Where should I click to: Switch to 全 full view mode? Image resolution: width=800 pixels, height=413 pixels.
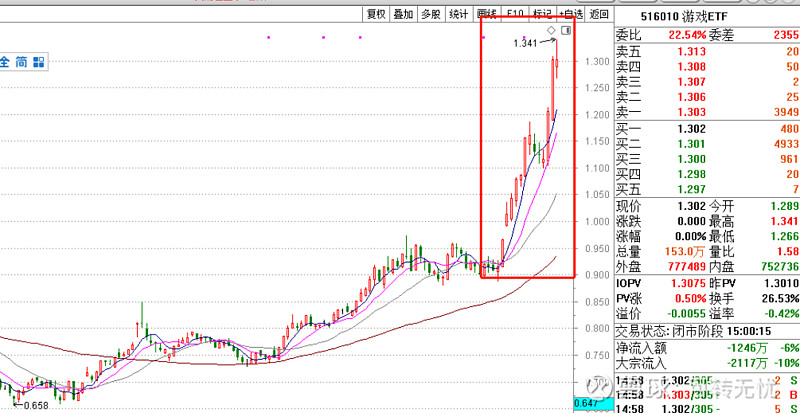coord(5,62)
